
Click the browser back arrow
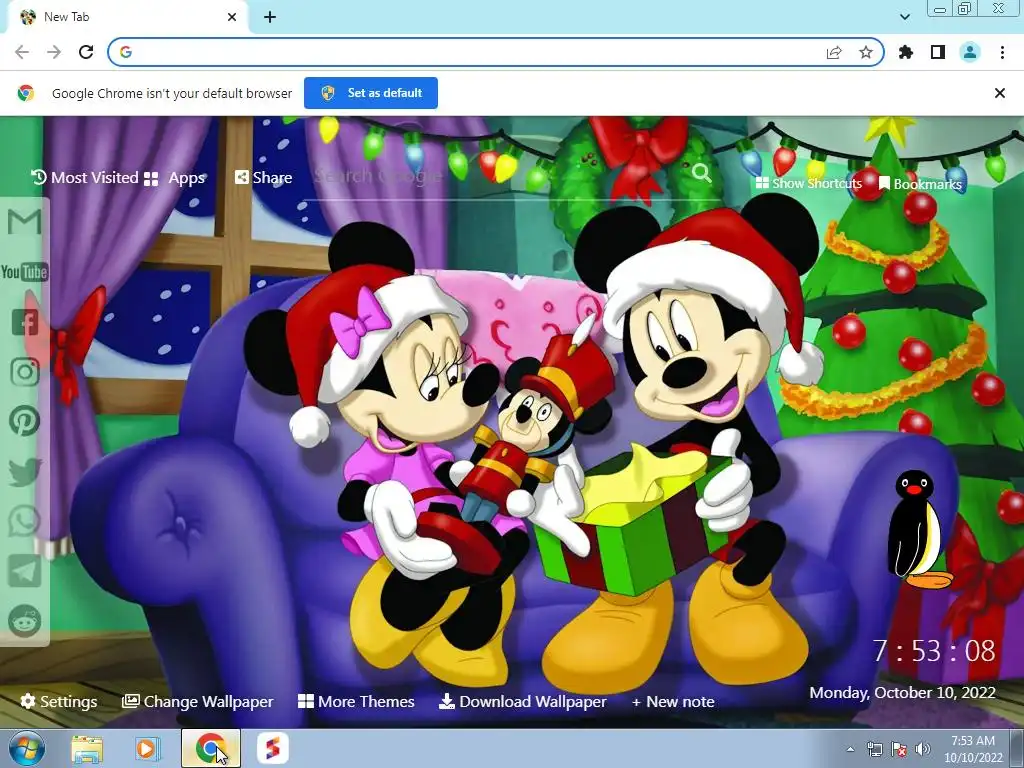pos(22,52)
